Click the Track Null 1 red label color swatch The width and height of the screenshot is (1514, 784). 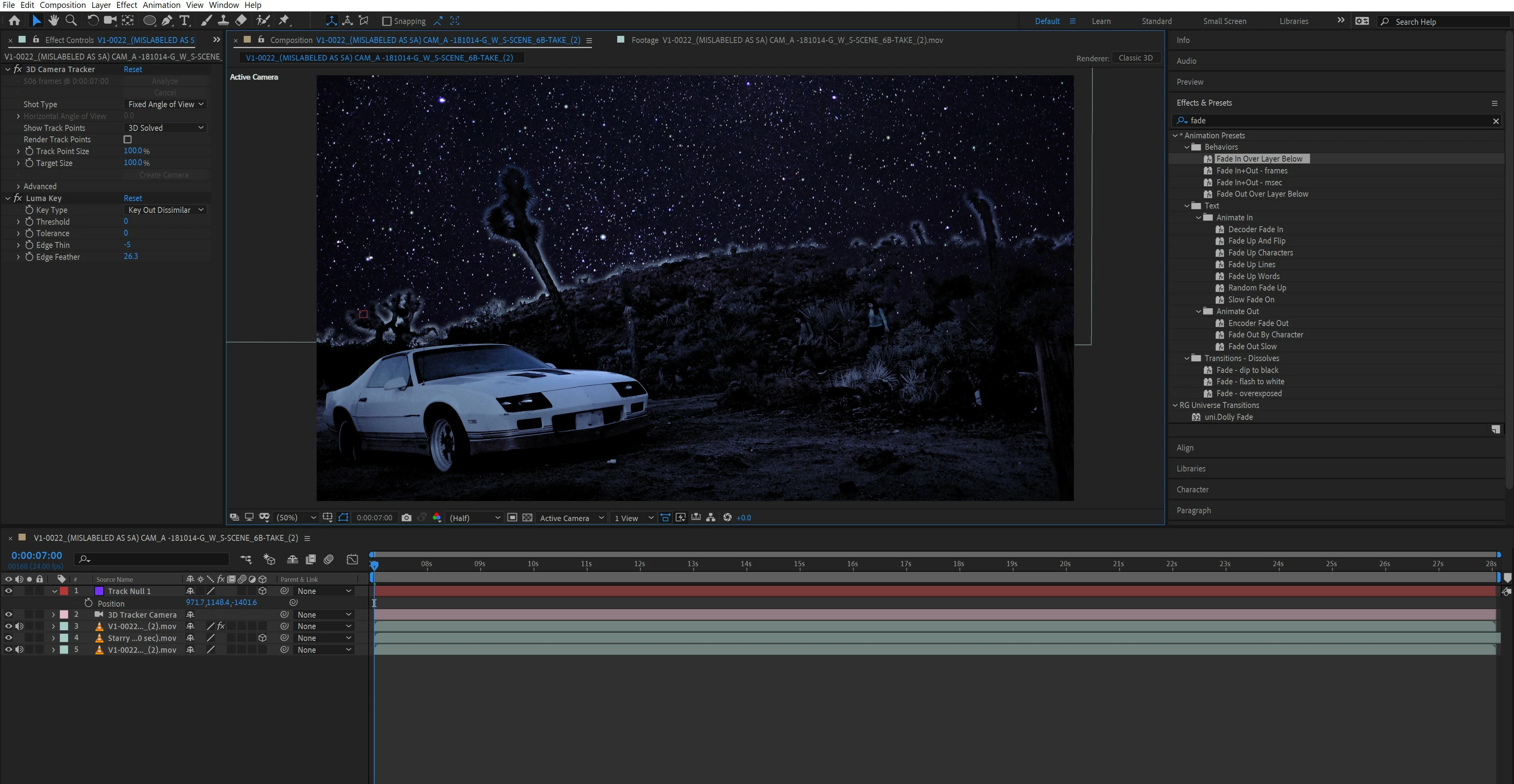[64, 591]
